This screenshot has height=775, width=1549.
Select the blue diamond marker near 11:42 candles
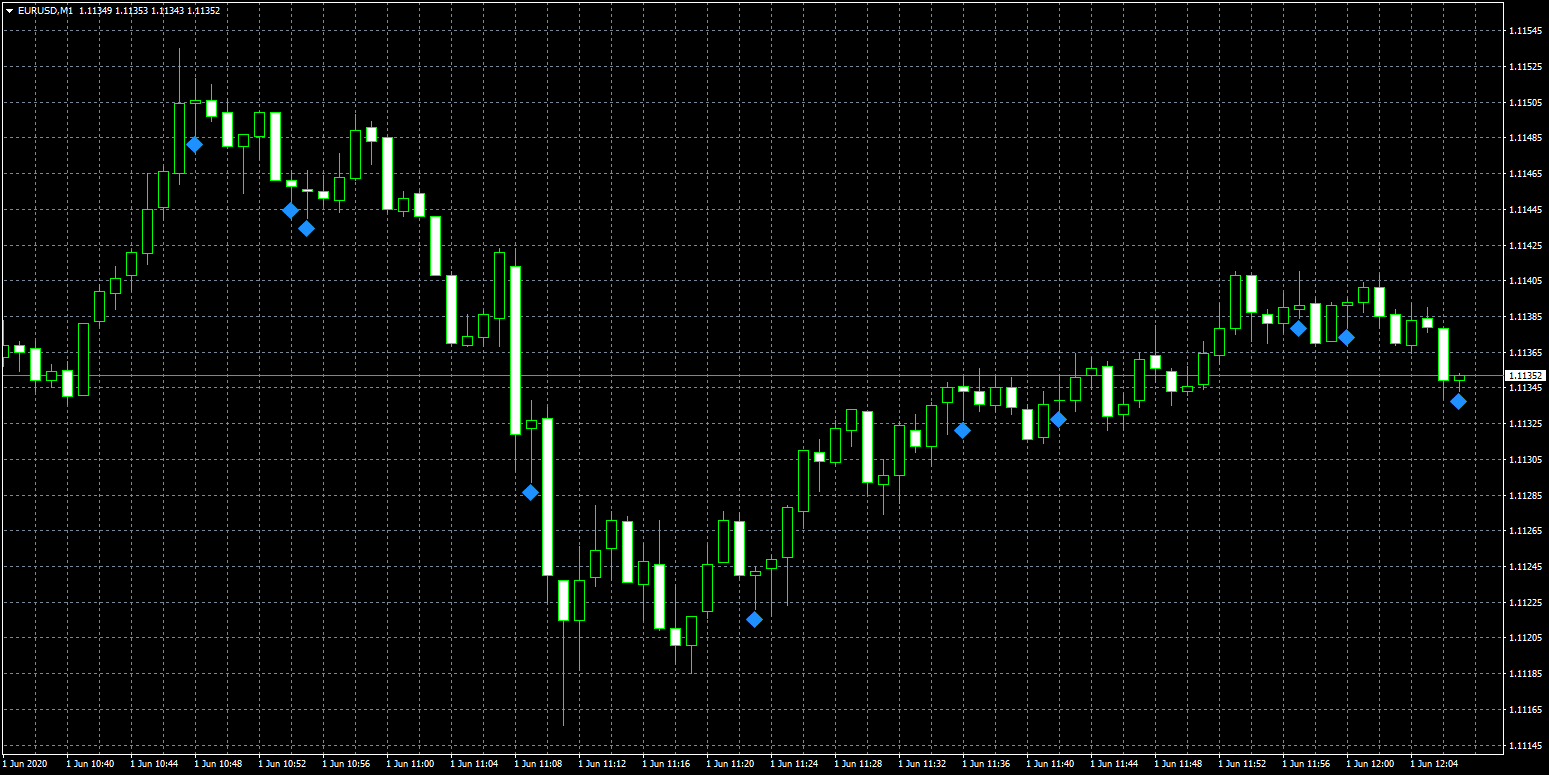pos(1058,420)
